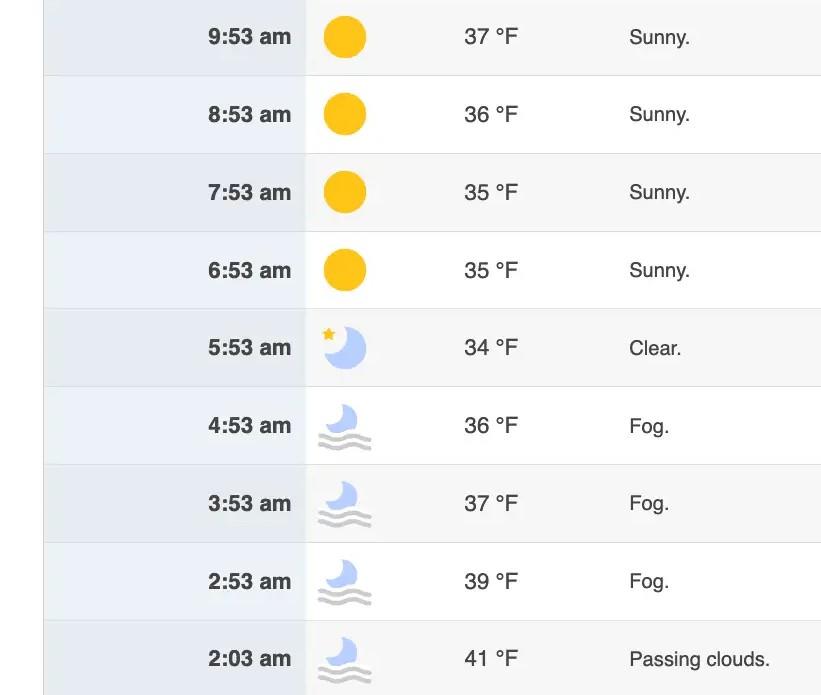
Task: Select the "Fog." text at 4:53 am
Action: pos(649,426)
